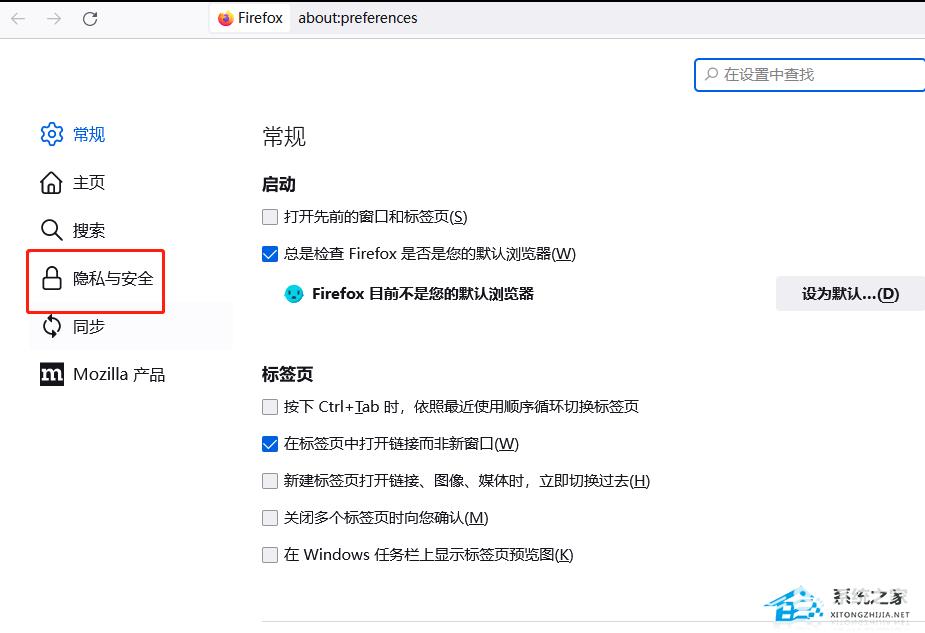The image size is (925, 633).
Task: Tick 新建标签页打开链接时立即切换过去 checkbox
Action: [270, 481]
